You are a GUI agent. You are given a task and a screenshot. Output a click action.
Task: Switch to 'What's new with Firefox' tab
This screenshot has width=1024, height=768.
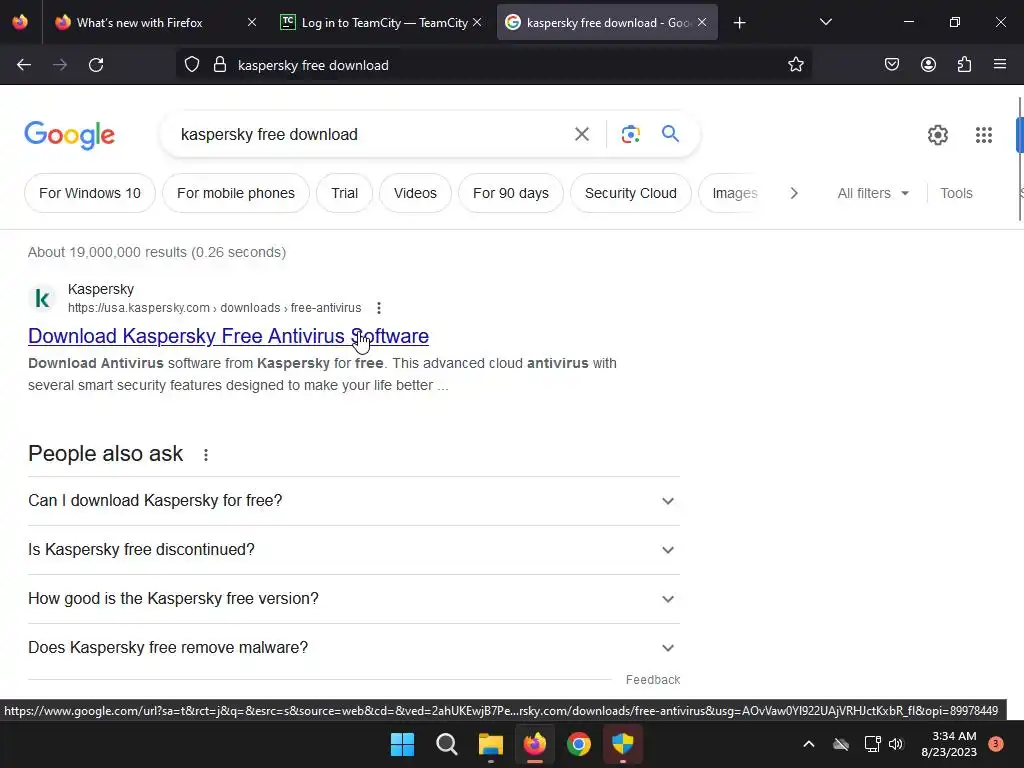coord(155,23)
